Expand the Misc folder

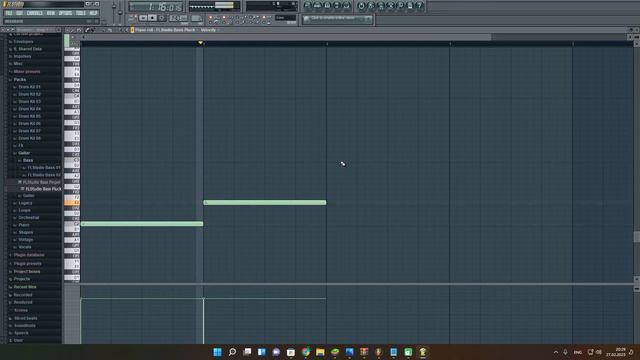click(x=18, y=63)
